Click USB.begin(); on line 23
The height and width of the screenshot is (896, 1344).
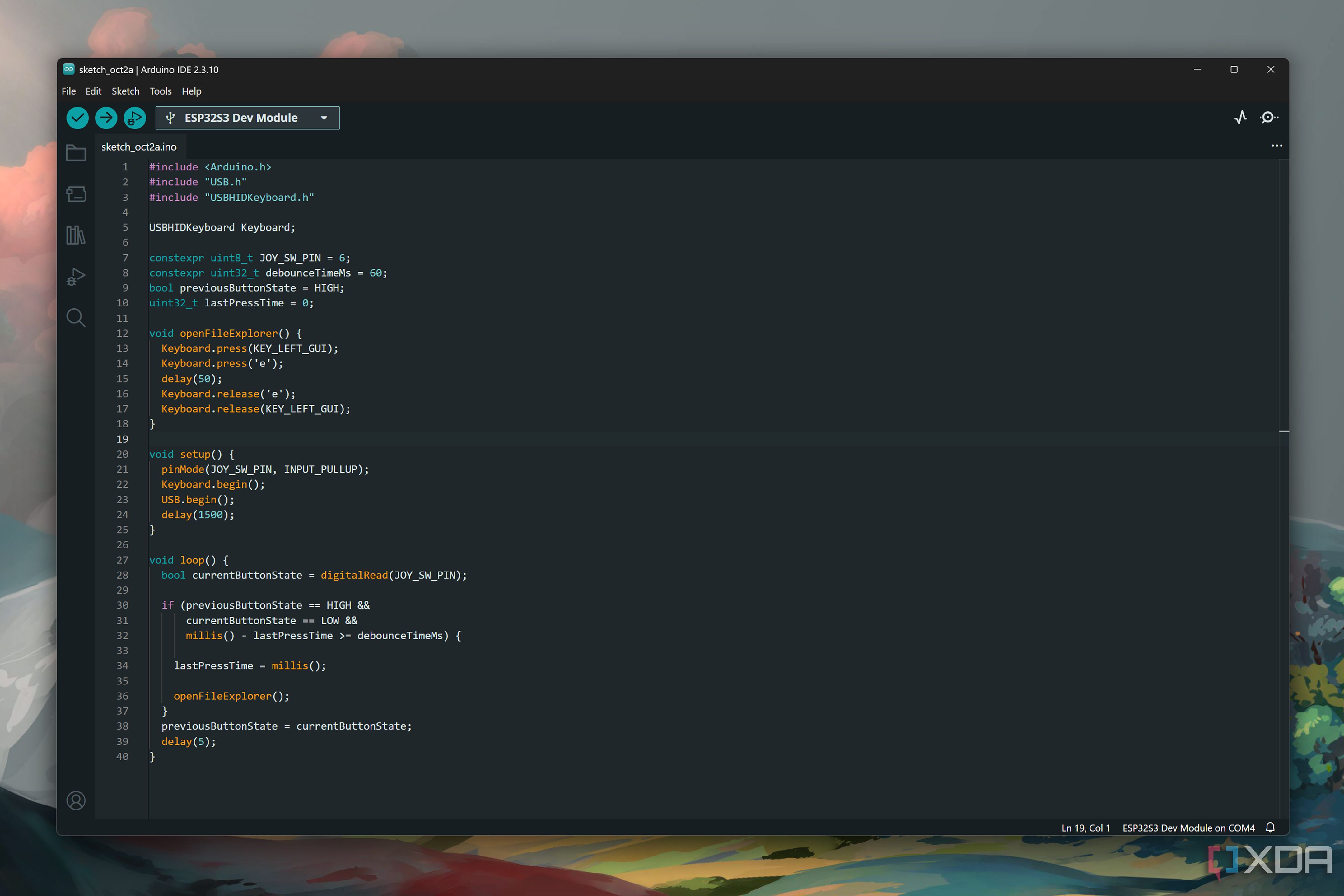point(198,499)
